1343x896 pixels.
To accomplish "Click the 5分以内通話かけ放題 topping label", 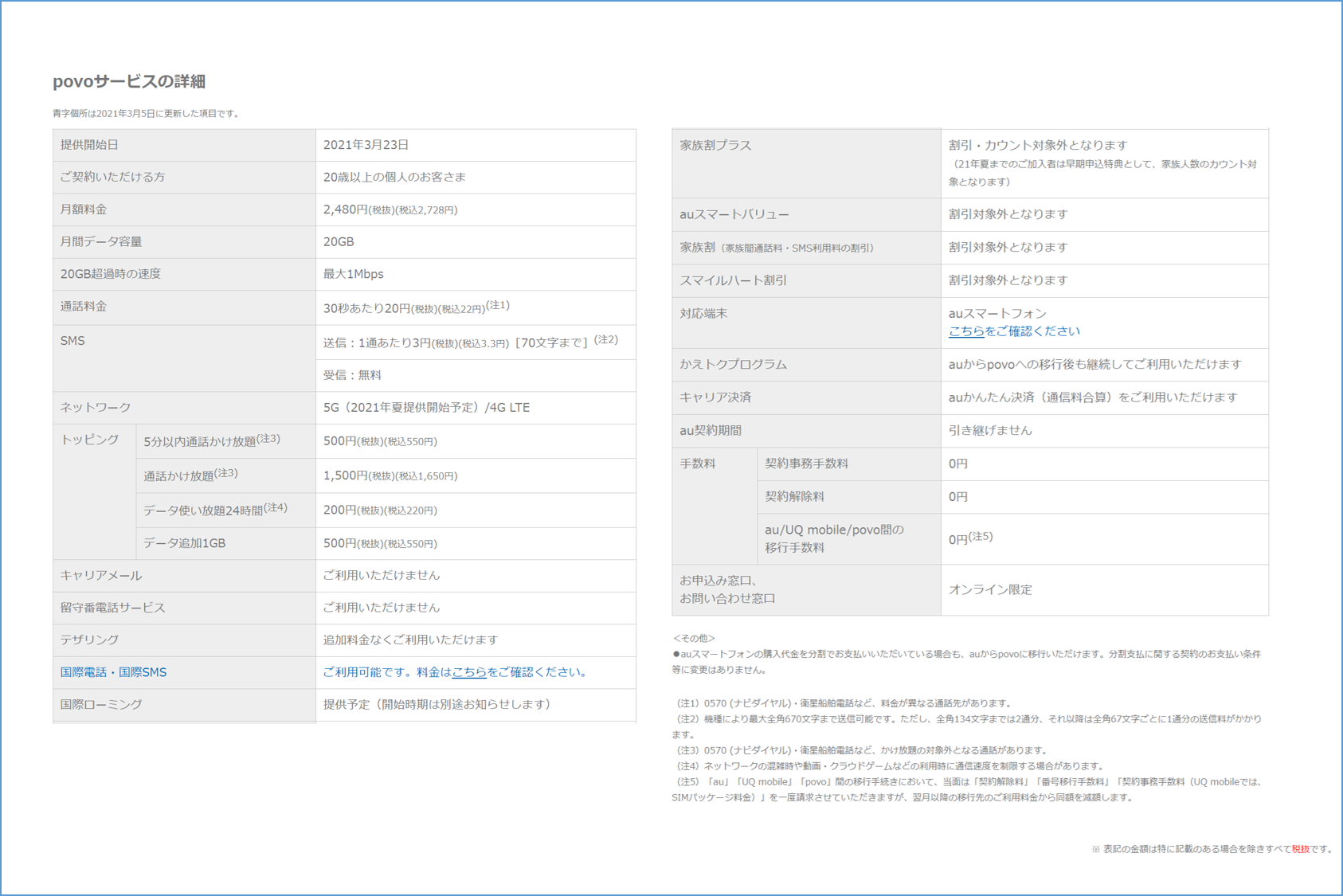I will [212, 440].
